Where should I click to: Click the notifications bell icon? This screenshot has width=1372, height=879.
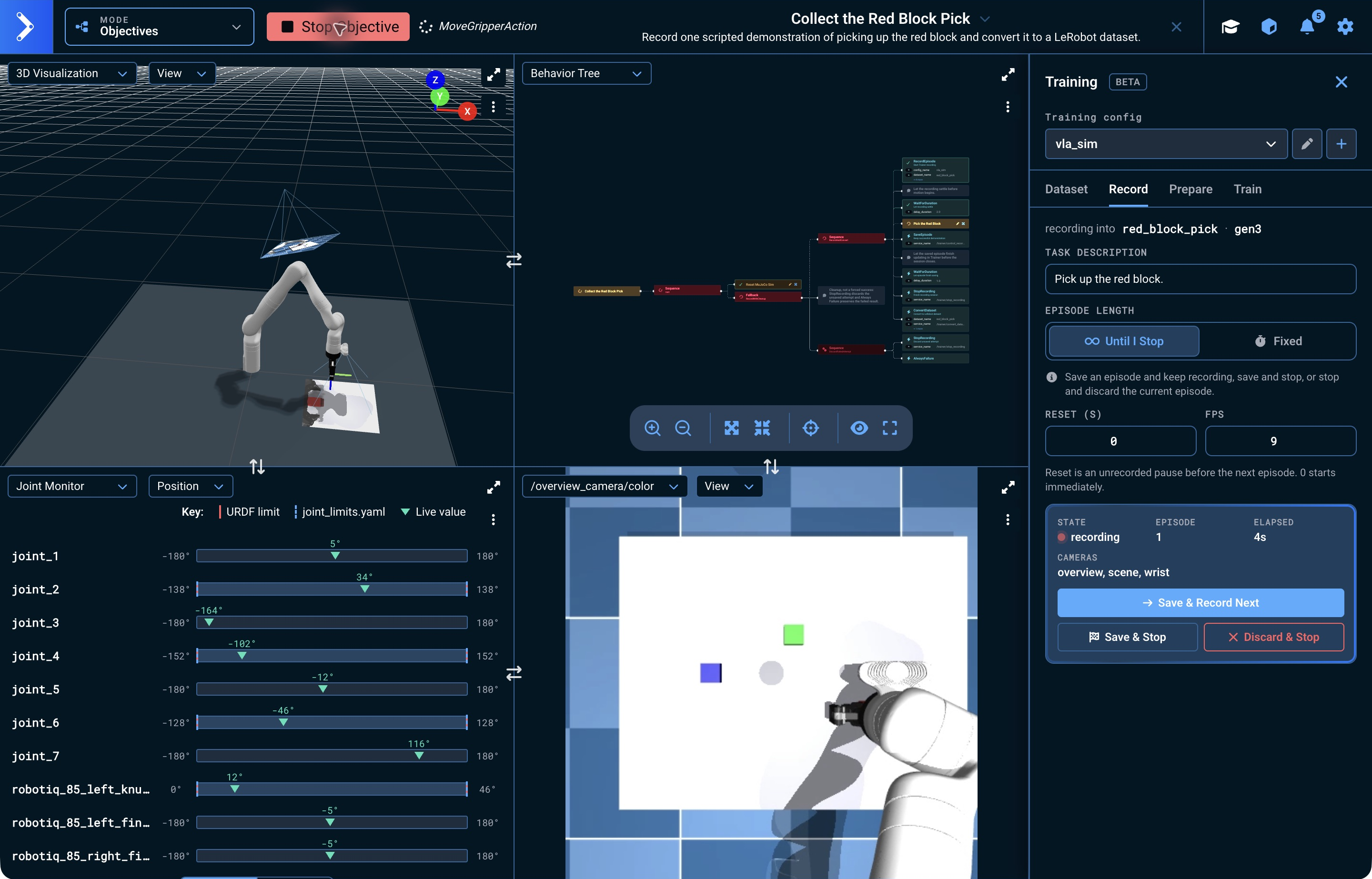click(1307, 27)
